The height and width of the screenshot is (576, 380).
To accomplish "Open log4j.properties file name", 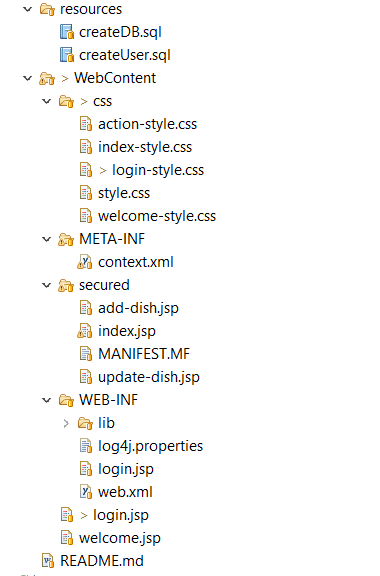I will (150, 446).
